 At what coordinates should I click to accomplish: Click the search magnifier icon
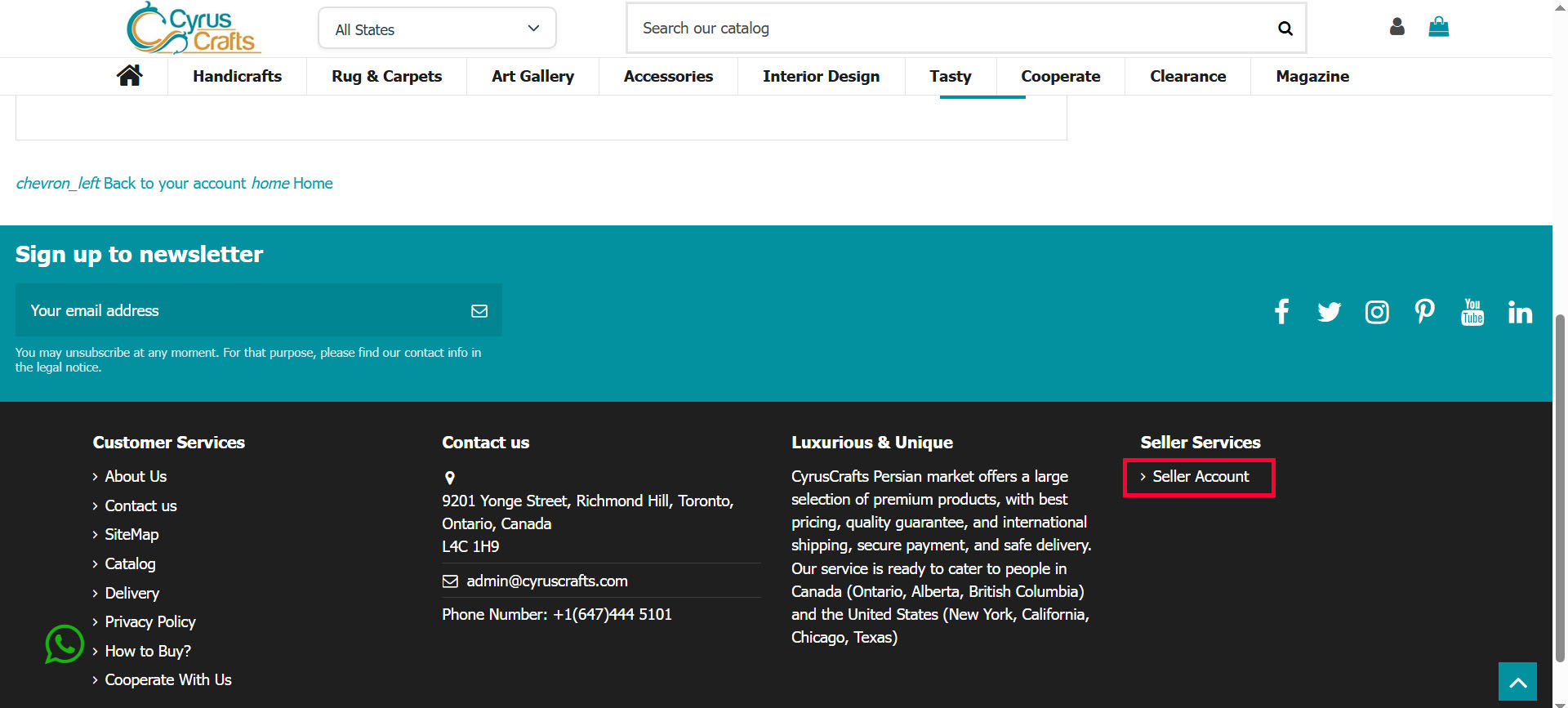(x=1285, y=29)
